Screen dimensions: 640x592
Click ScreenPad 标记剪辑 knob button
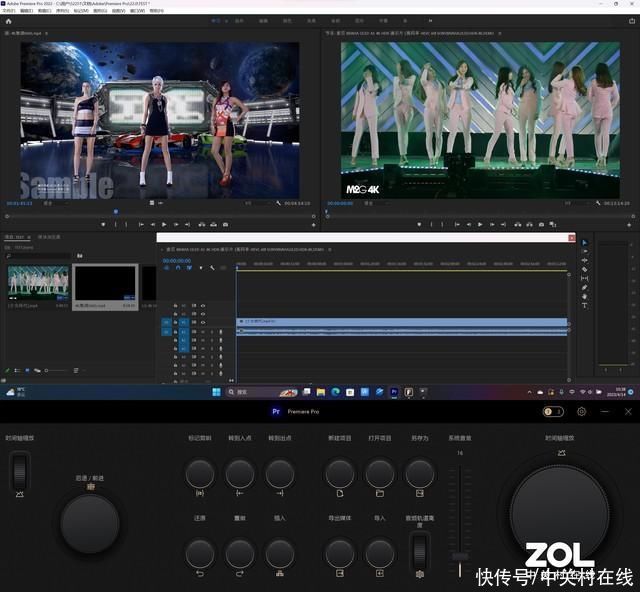pos(200,474)
